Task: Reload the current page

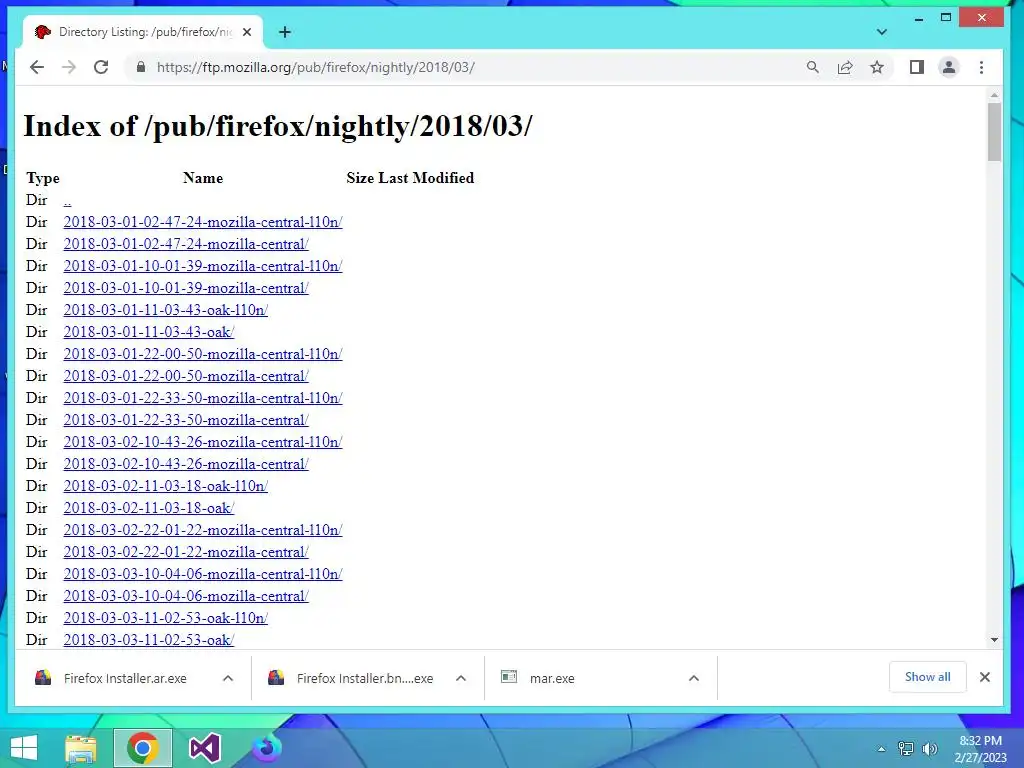Action: (x=101, y=67)
